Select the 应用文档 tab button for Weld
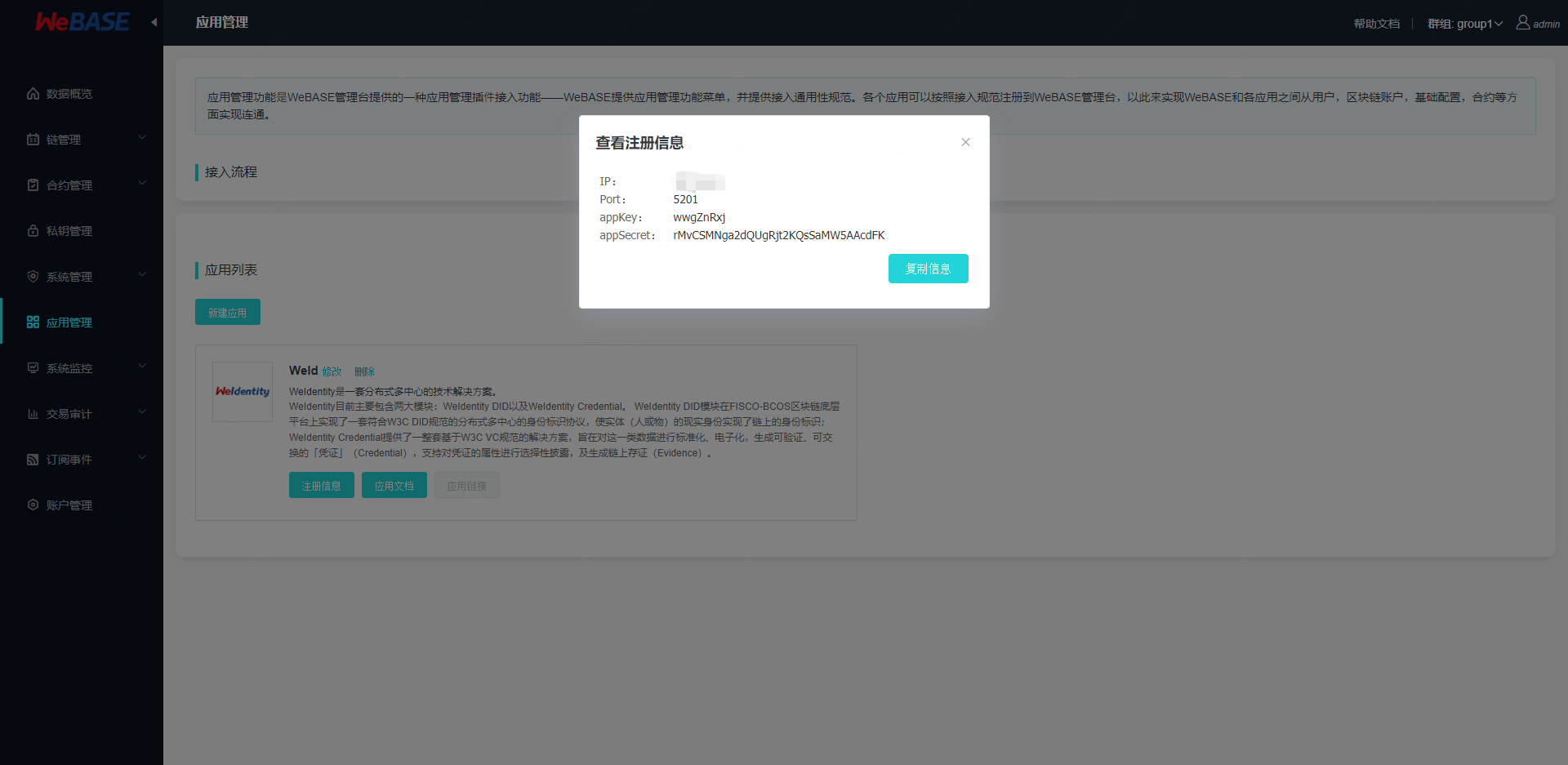 394,485
